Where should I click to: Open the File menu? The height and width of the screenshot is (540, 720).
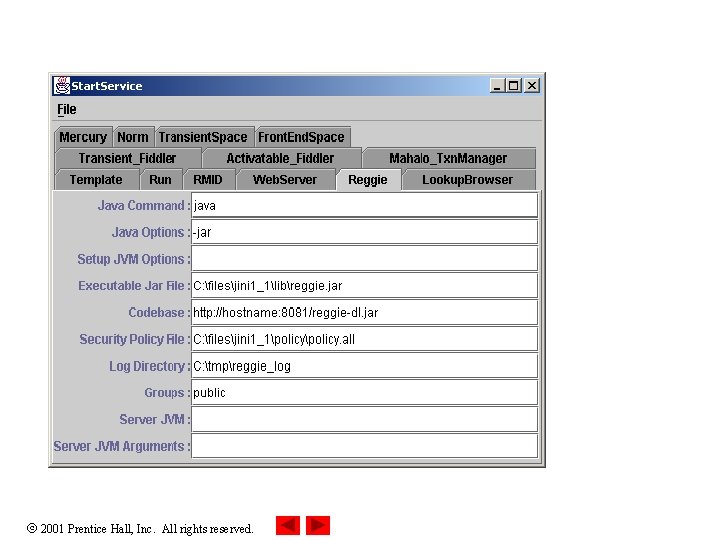click(67, 109)
